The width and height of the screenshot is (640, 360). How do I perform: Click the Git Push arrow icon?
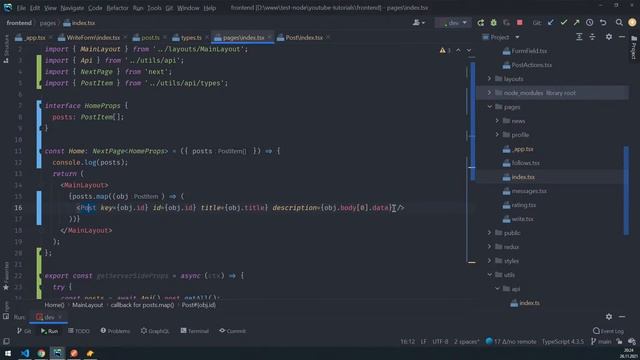click(576, 23)
